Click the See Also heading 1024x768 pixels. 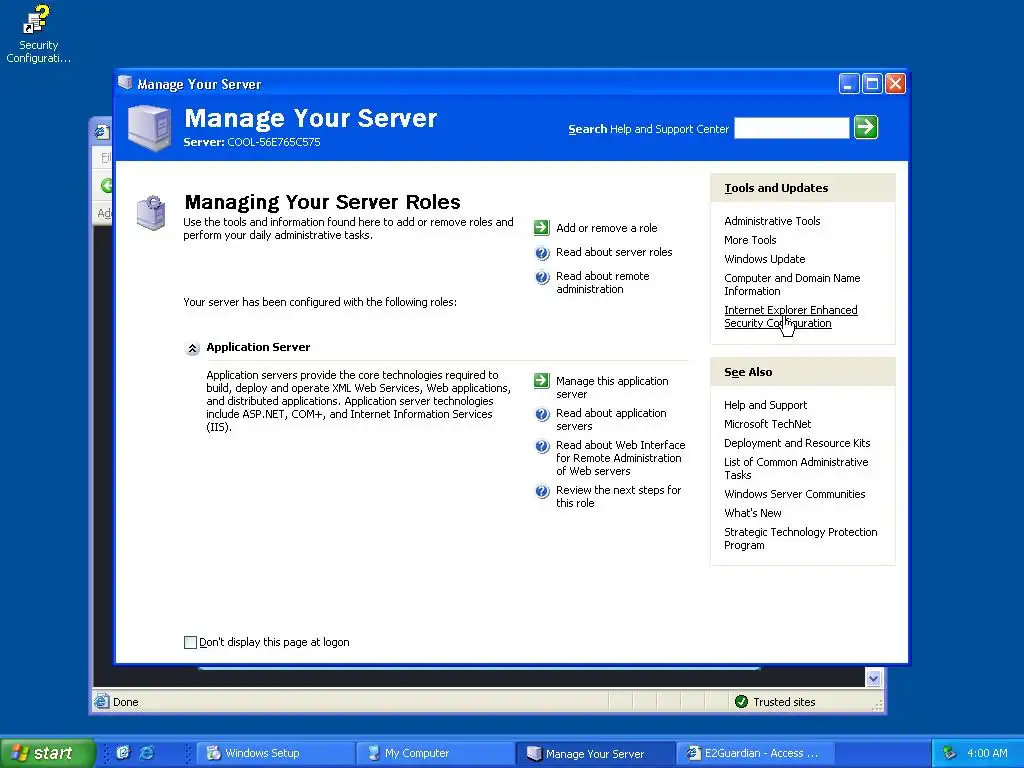[x=748, y=372]
